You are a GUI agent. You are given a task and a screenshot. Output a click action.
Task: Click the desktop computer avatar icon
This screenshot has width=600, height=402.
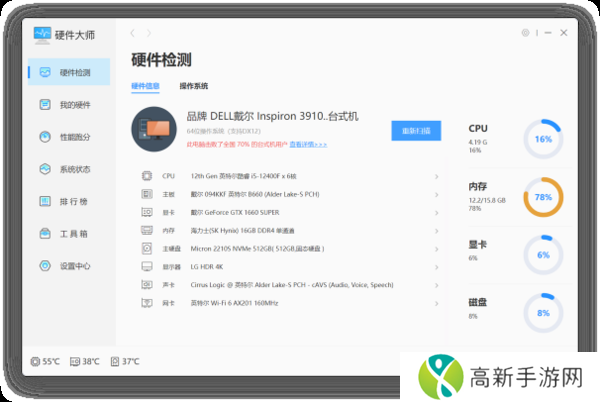pos(154,129)
